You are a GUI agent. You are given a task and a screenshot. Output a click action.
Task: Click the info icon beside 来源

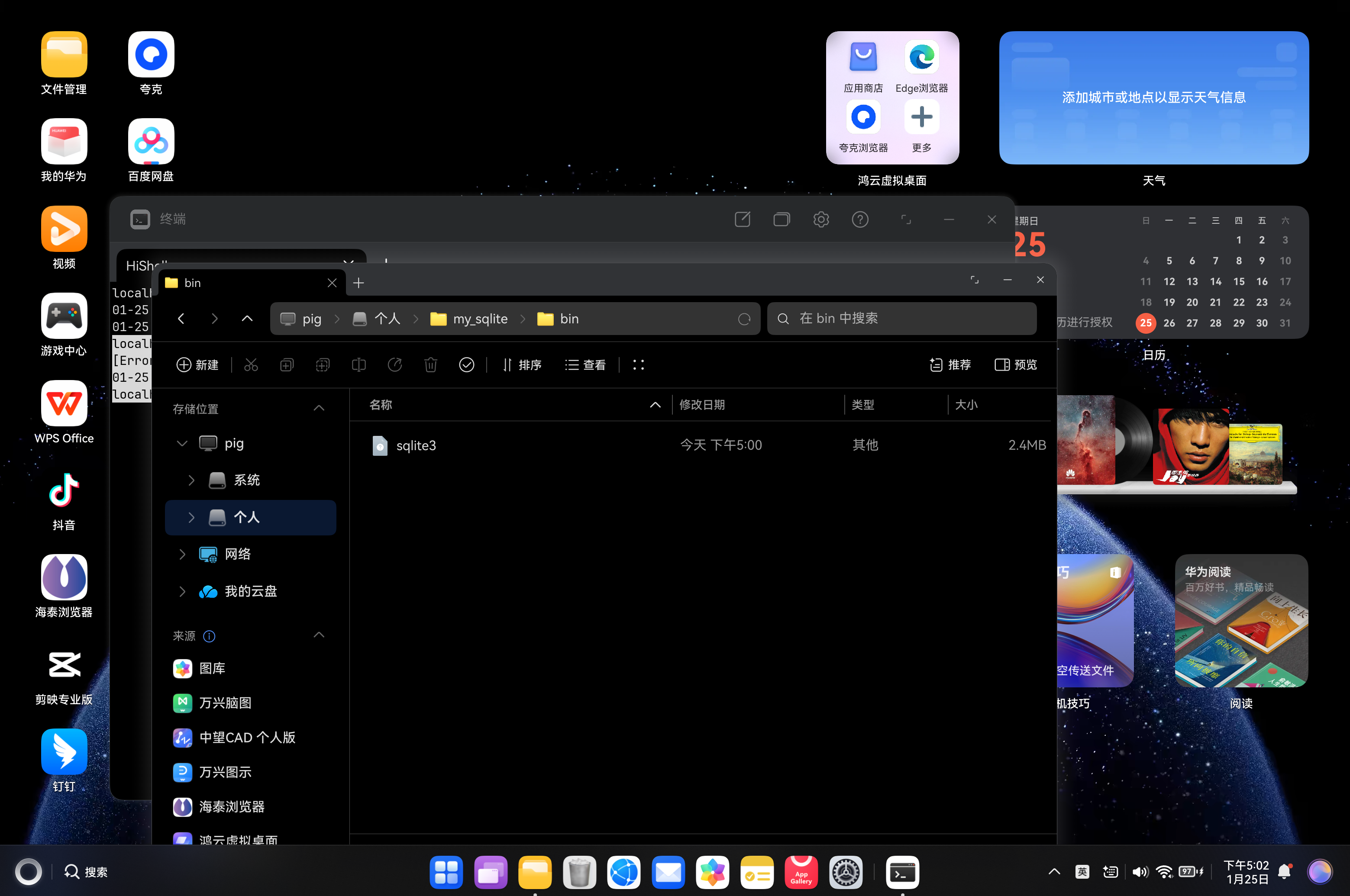click(x=209, y=636)
